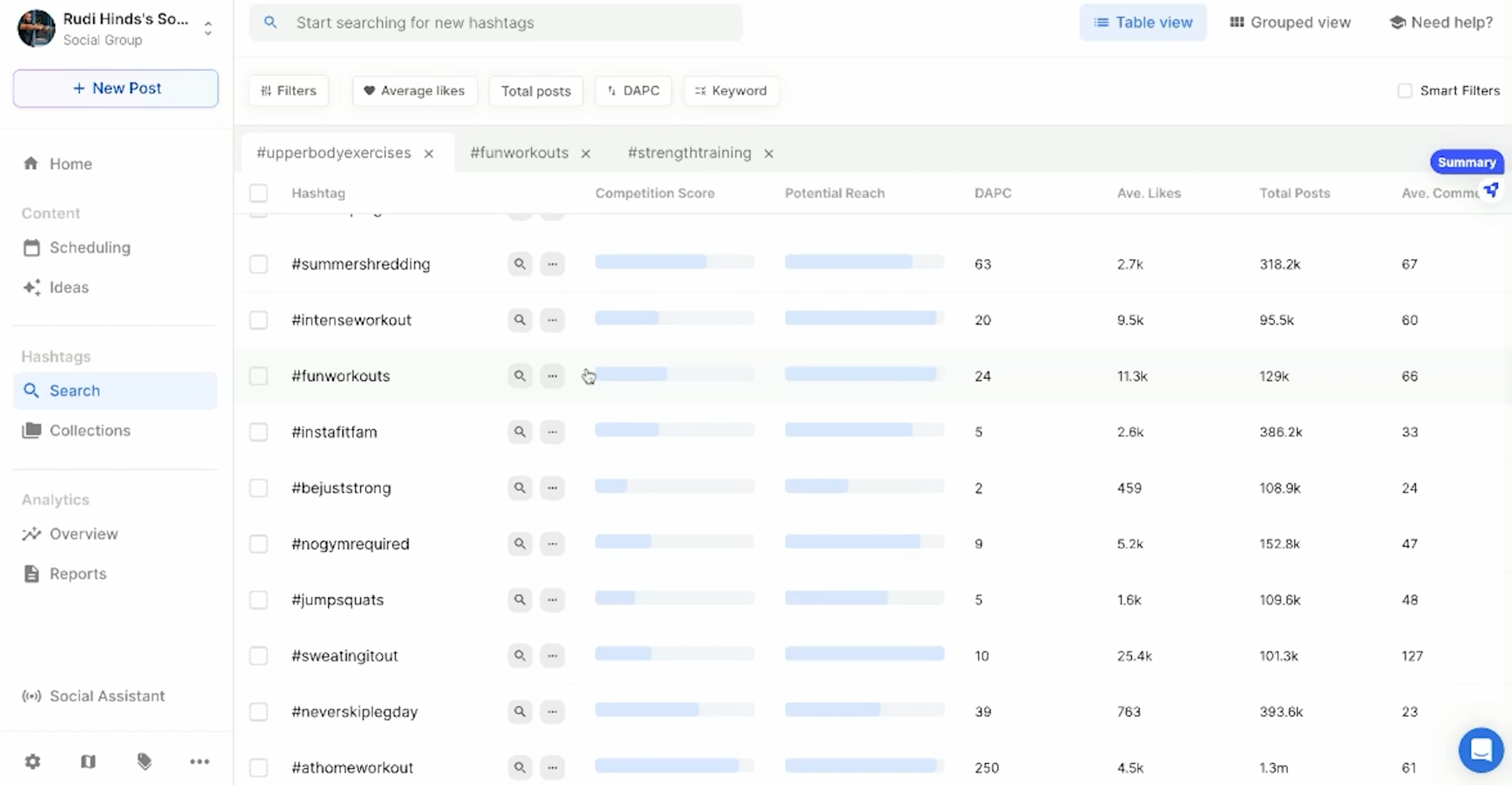1512x785 pixels.
Task: Switch to Grouped view
Action: point(1290,22)
